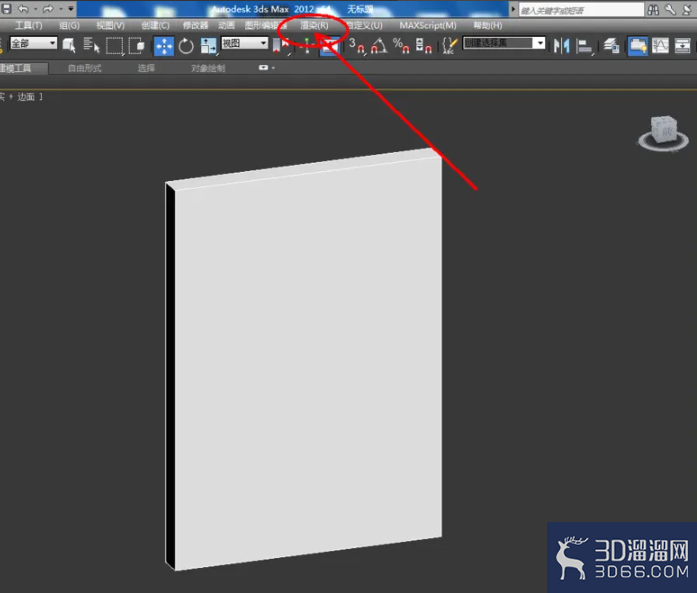The image size is (697, 593).
Task: Expand the InfoCenter arrow beside search field
Action: pyautogui.click(x=513, y=9)
